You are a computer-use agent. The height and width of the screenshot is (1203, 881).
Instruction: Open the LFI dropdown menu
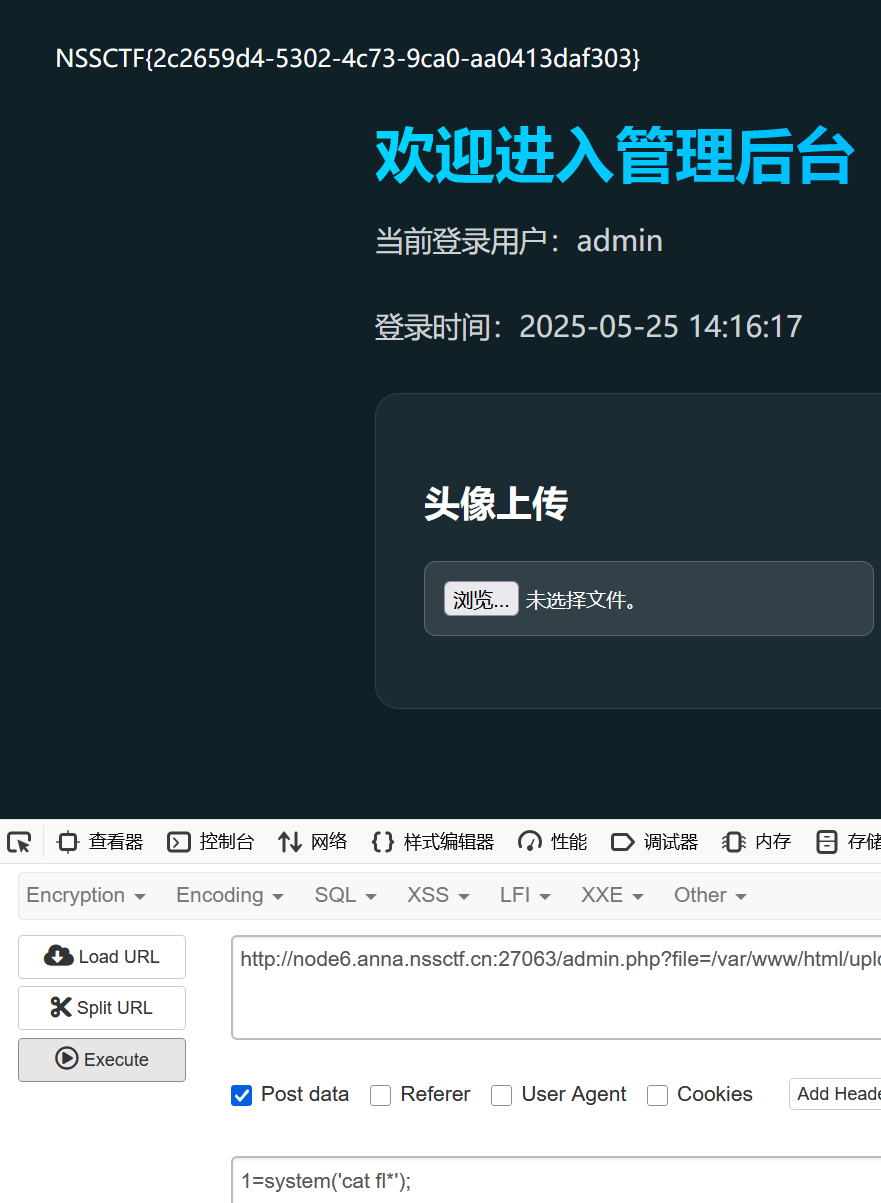click(525, 895)
